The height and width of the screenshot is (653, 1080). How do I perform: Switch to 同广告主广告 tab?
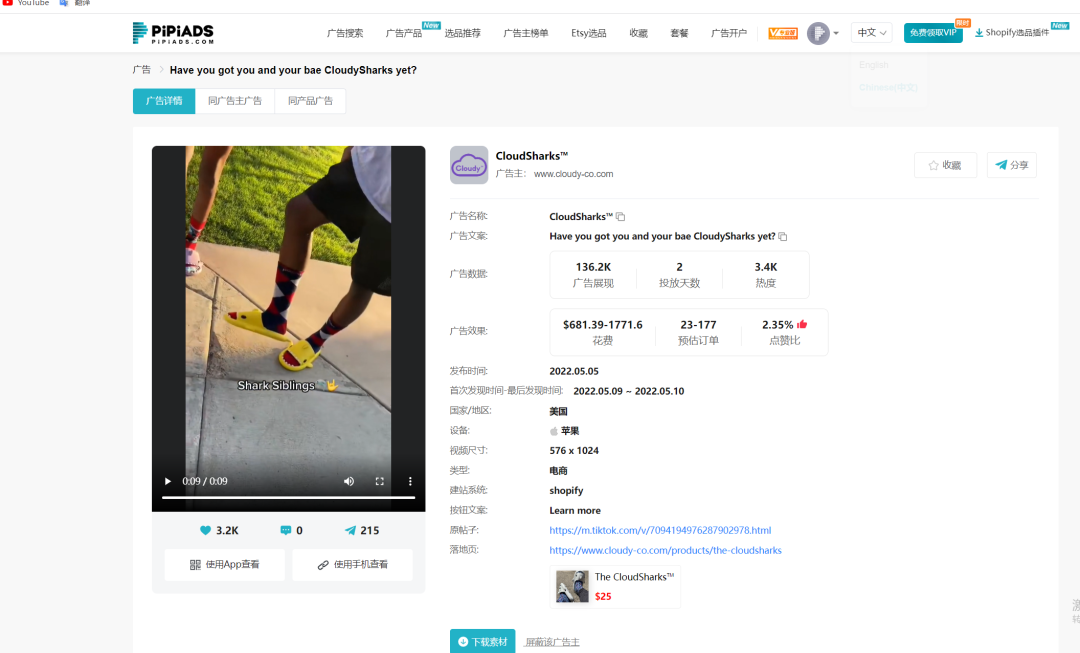pos(235,101)
